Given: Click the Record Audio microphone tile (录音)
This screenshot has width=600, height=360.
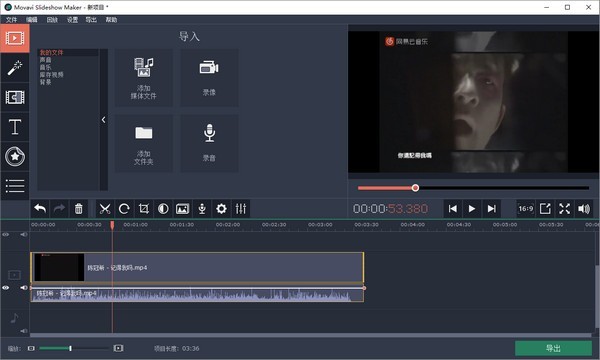Looking at the screenshot, I should click(209, 143).
